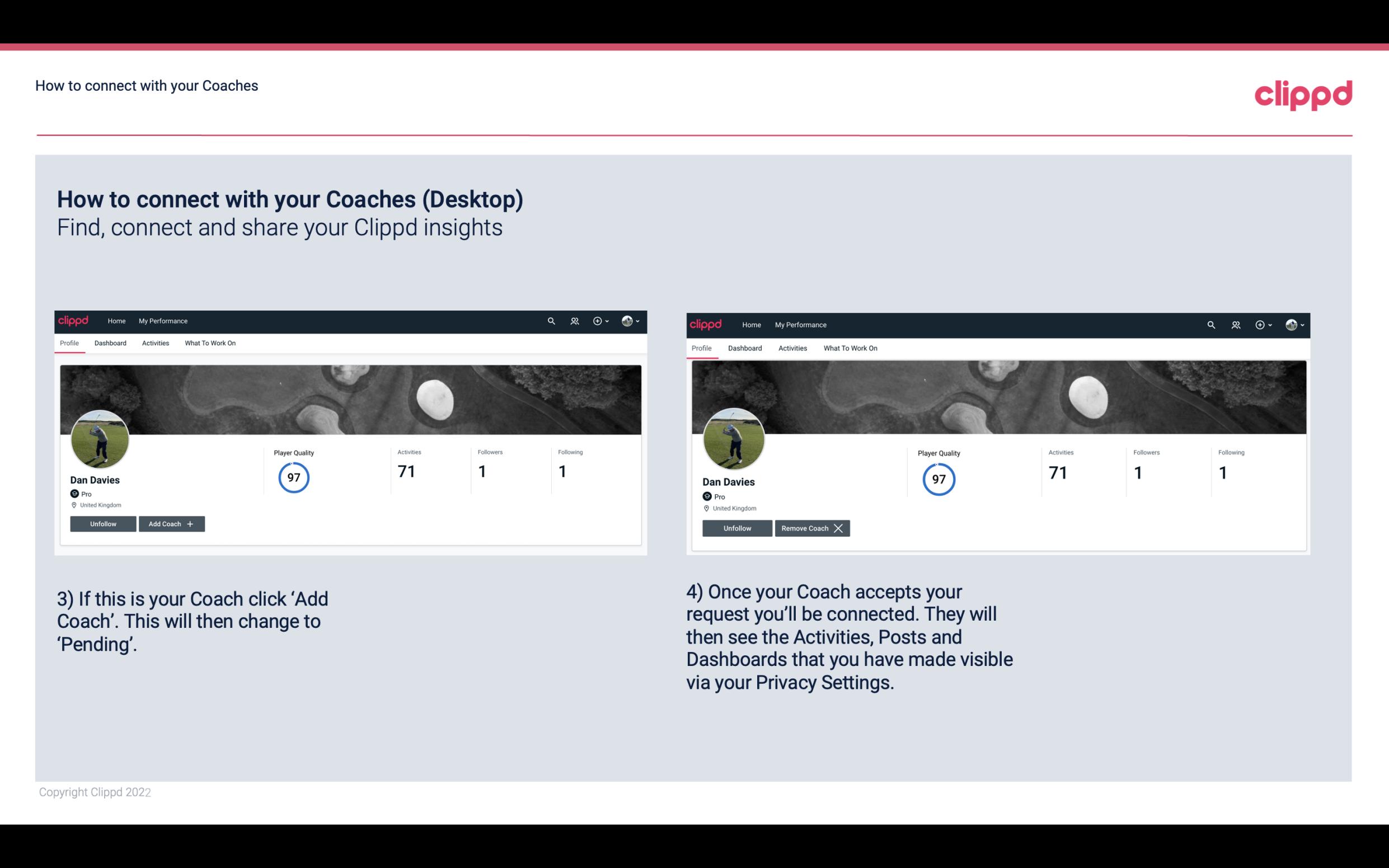Click 'Add Coach' button on left profile
Viewport: 1389px width, 868px height.
[x=170, y=523]
